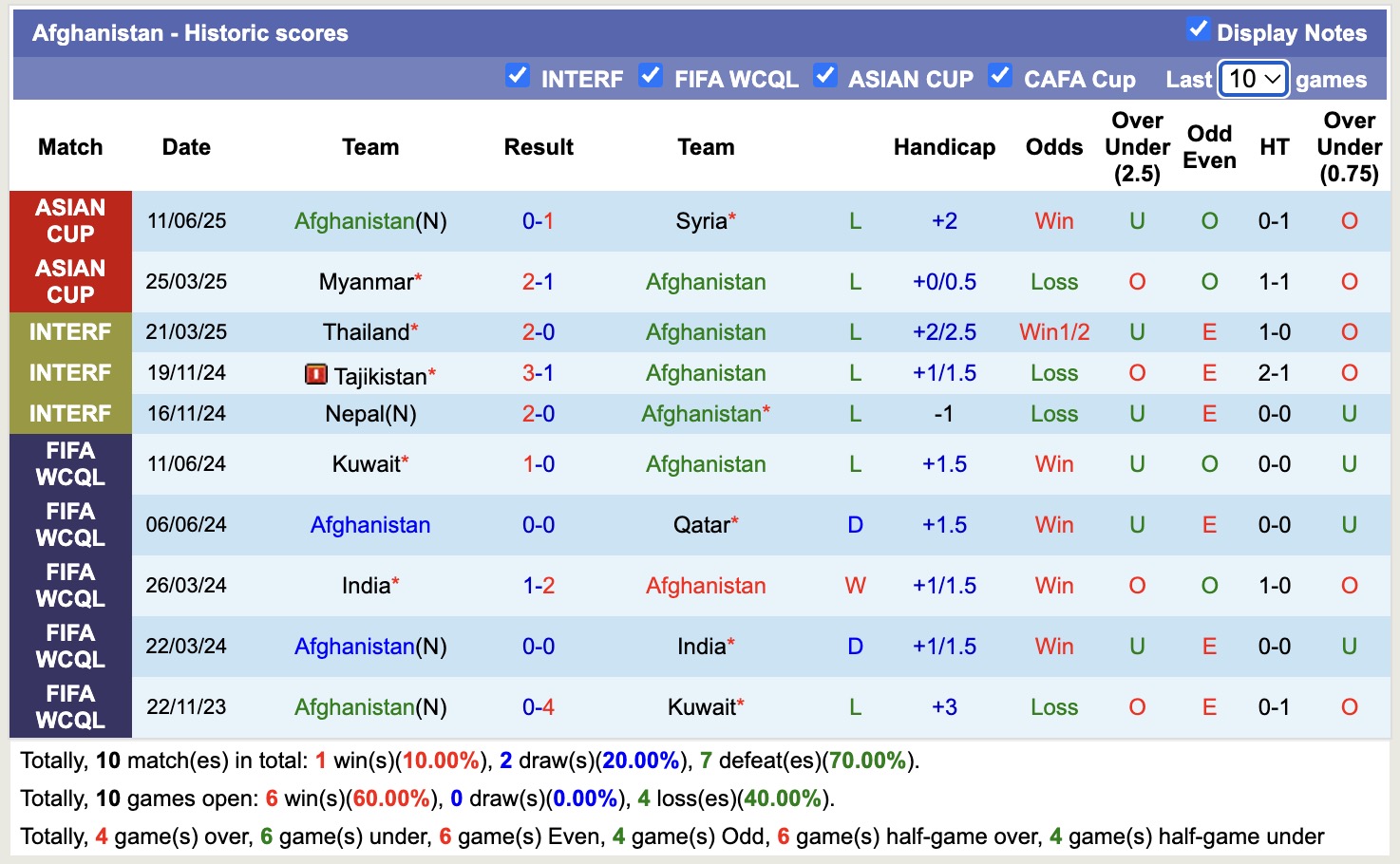This screenshot has width=1400, height=864.
Task: Select the Myanmar team link
Action: [x=364, y=281]
